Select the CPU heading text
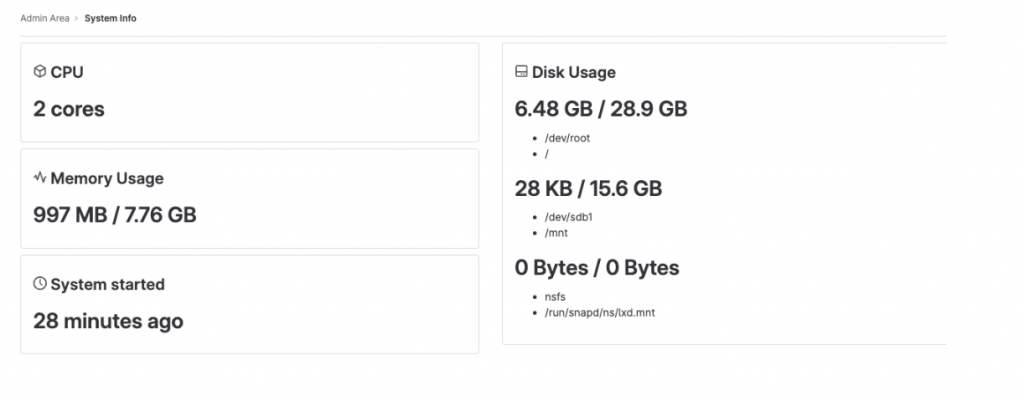The height and width of the screenshot is (402, 1024). pos(67,72)
